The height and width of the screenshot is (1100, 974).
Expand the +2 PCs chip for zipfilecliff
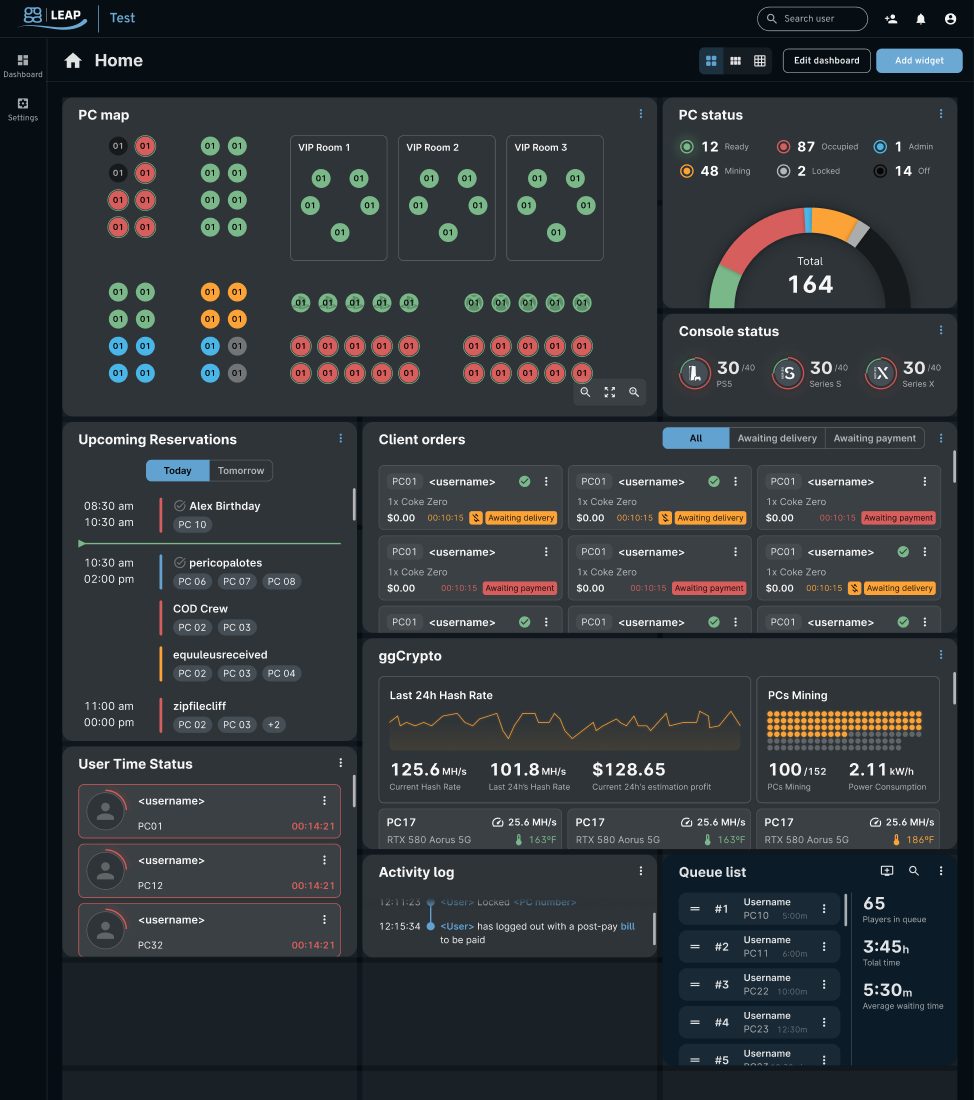coord(274,725)
